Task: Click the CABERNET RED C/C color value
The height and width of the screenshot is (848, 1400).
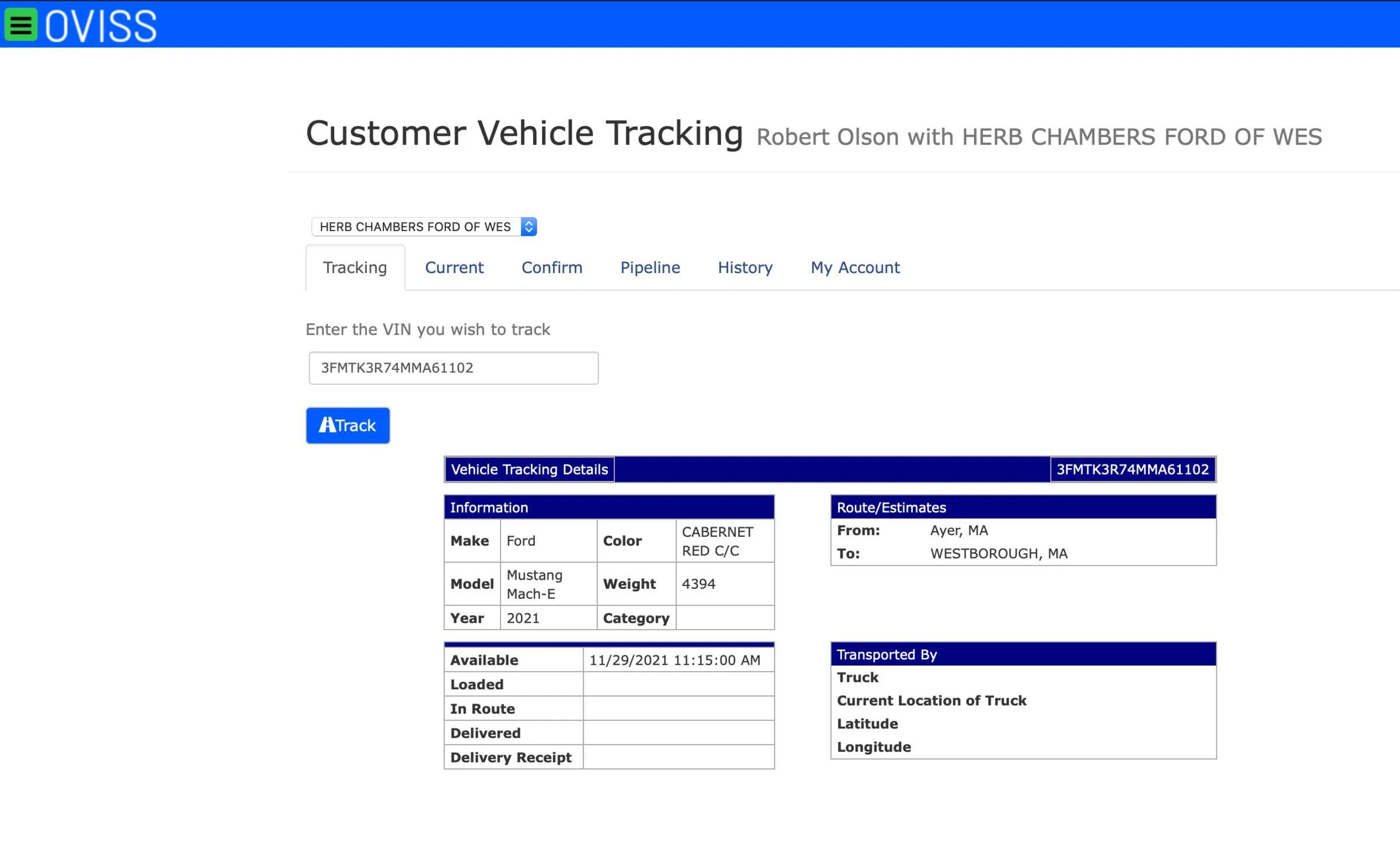Action: [x=725, y=541]
